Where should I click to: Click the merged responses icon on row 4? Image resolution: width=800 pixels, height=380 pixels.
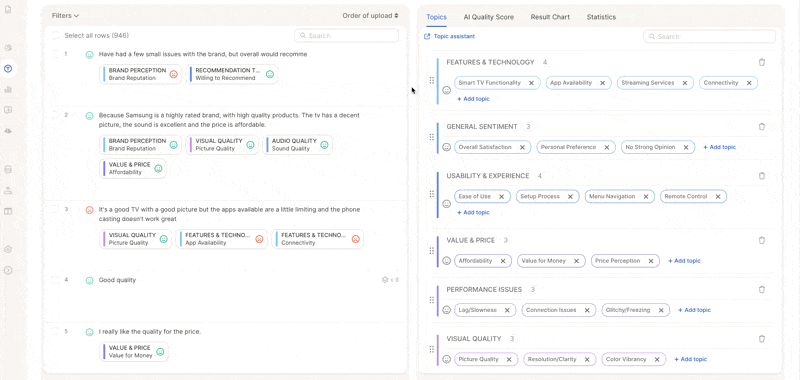click(385, 280)
